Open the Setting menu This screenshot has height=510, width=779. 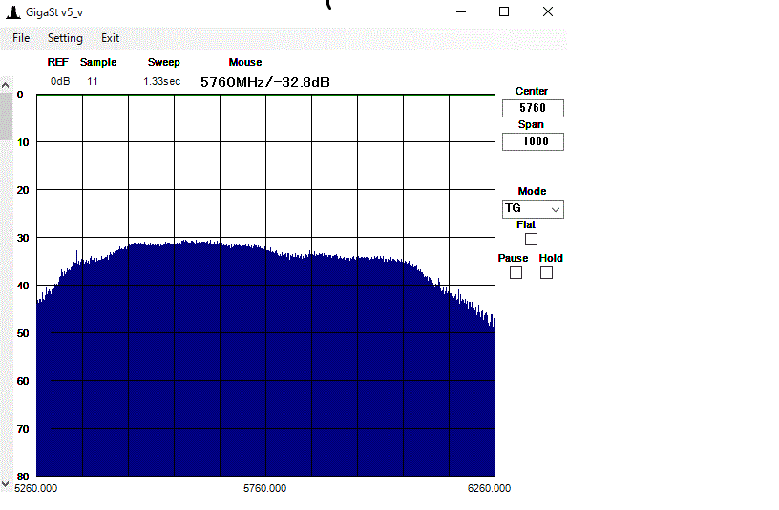click(65, 38)
